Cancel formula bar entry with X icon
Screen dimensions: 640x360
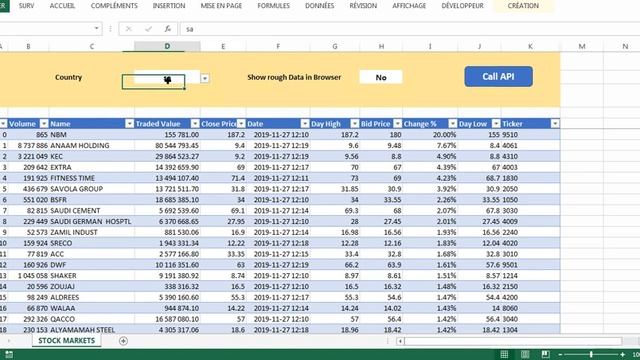[129, 29]
